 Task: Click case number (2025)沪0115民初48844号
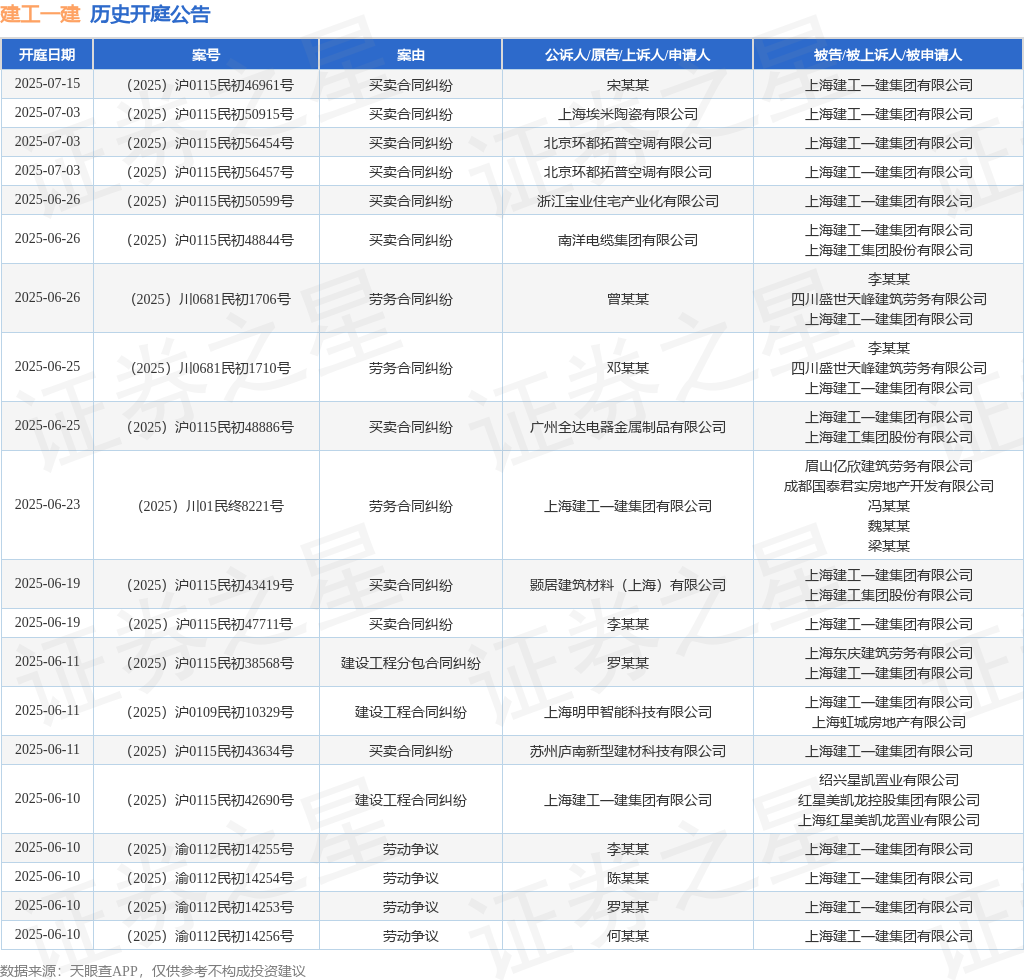pyautogui.click(x=210, y=240)
